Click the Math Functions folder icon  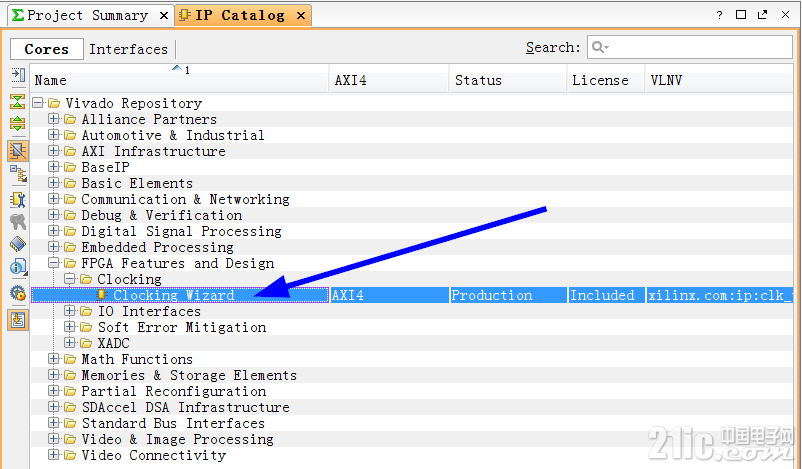70,360
